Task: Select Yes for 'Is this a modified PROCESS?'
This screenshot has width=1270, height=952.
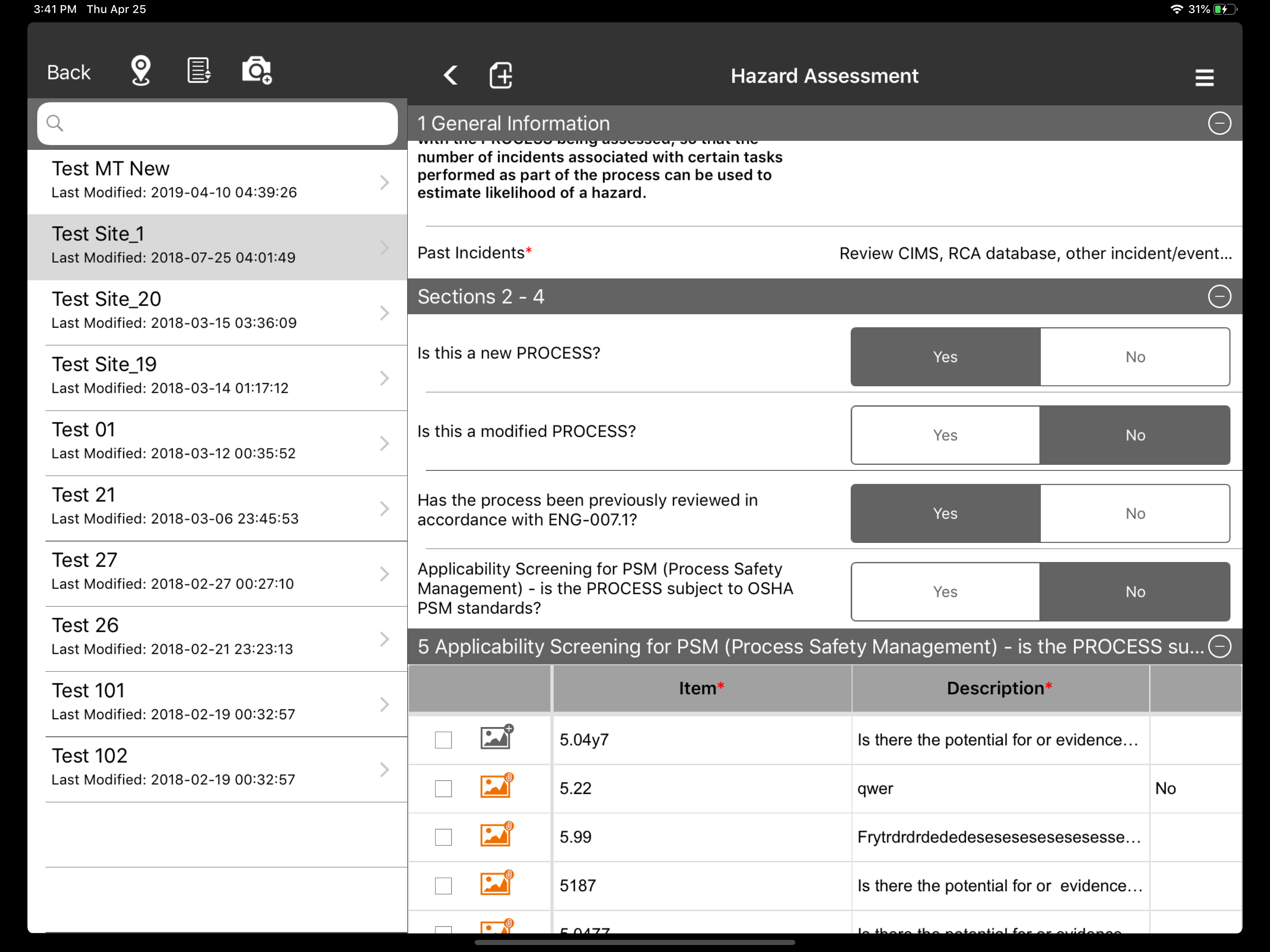Action: 945,435
